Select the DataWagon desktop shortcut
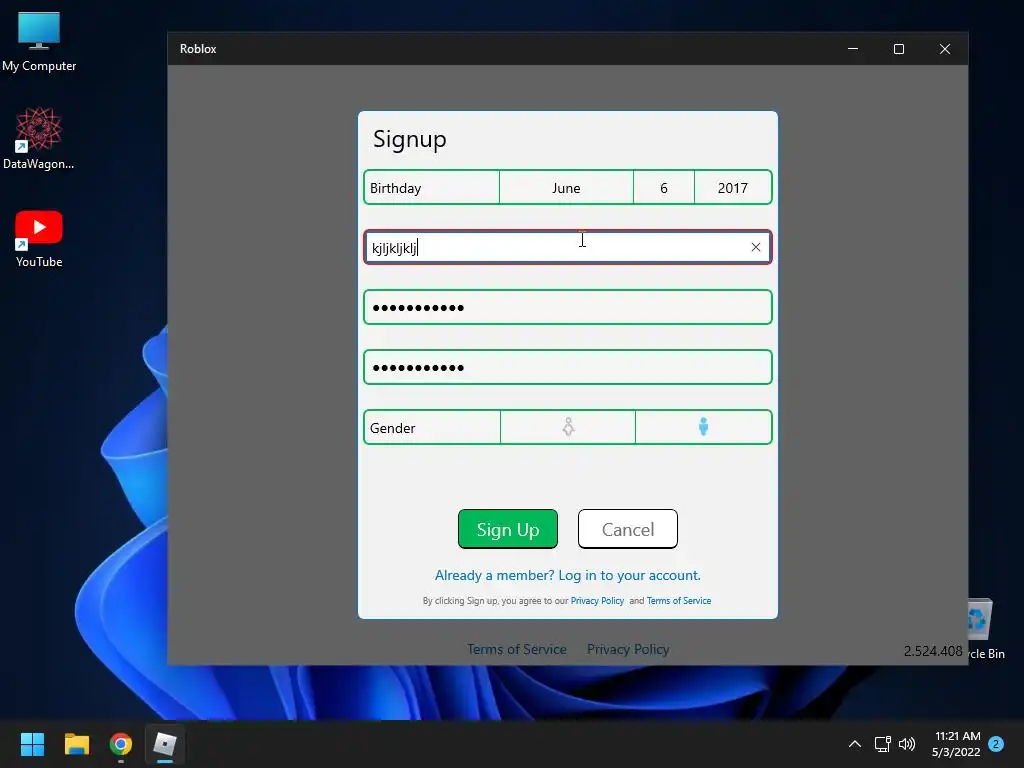1024x768 pixels. (x=39, y=138)
